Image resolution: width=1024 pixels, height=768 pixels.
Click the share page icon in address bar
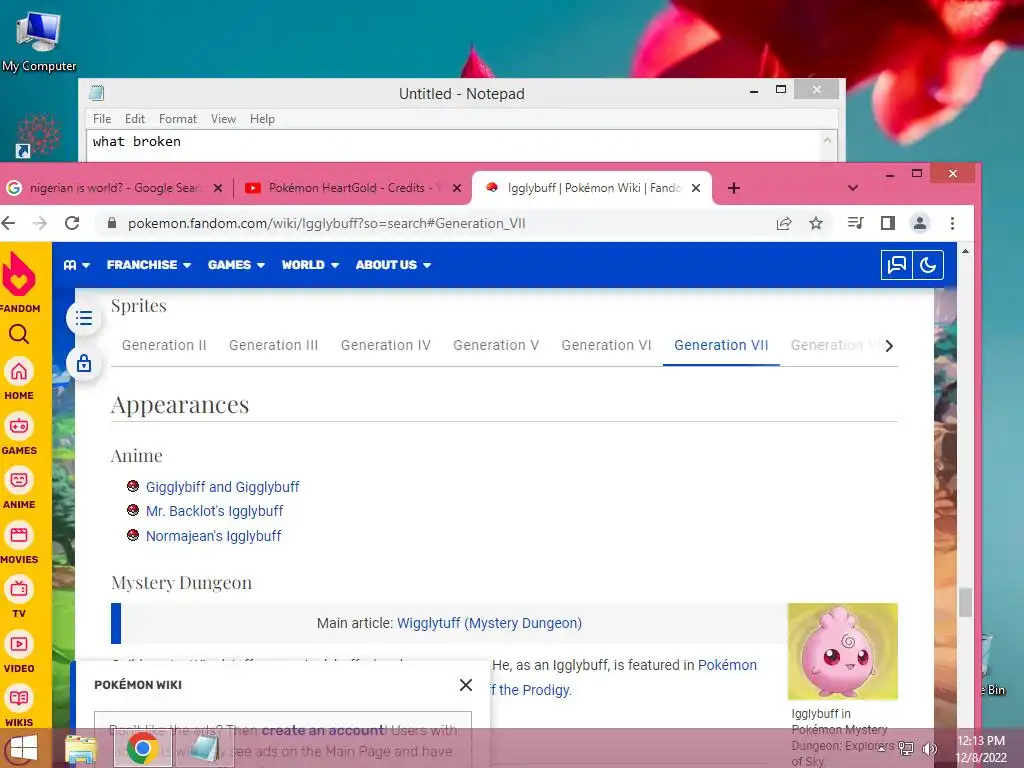784,223
